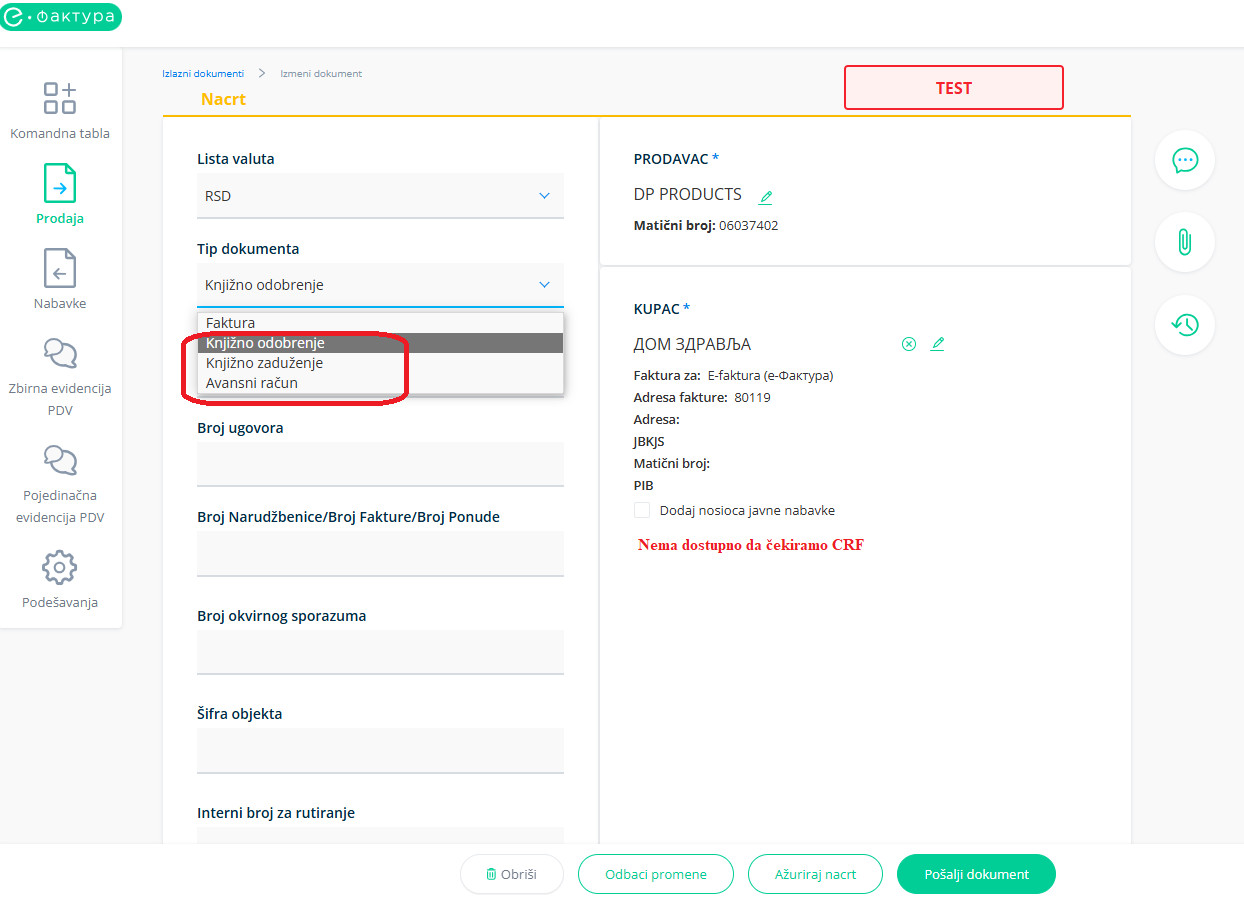The image size is (1244, 903).
Task: Open Podešavanja settings gear
Action: click(x=60, y=568)
